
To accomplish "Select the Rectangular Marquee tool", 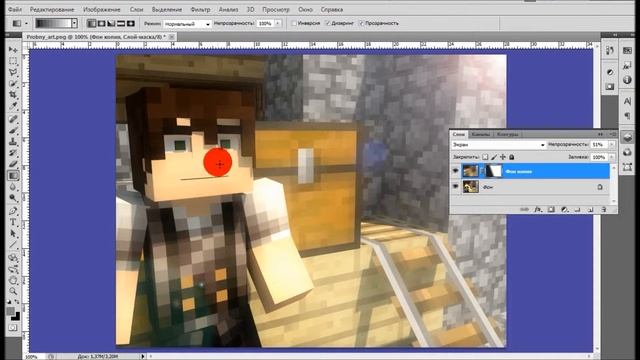I will tap(13, 61).
